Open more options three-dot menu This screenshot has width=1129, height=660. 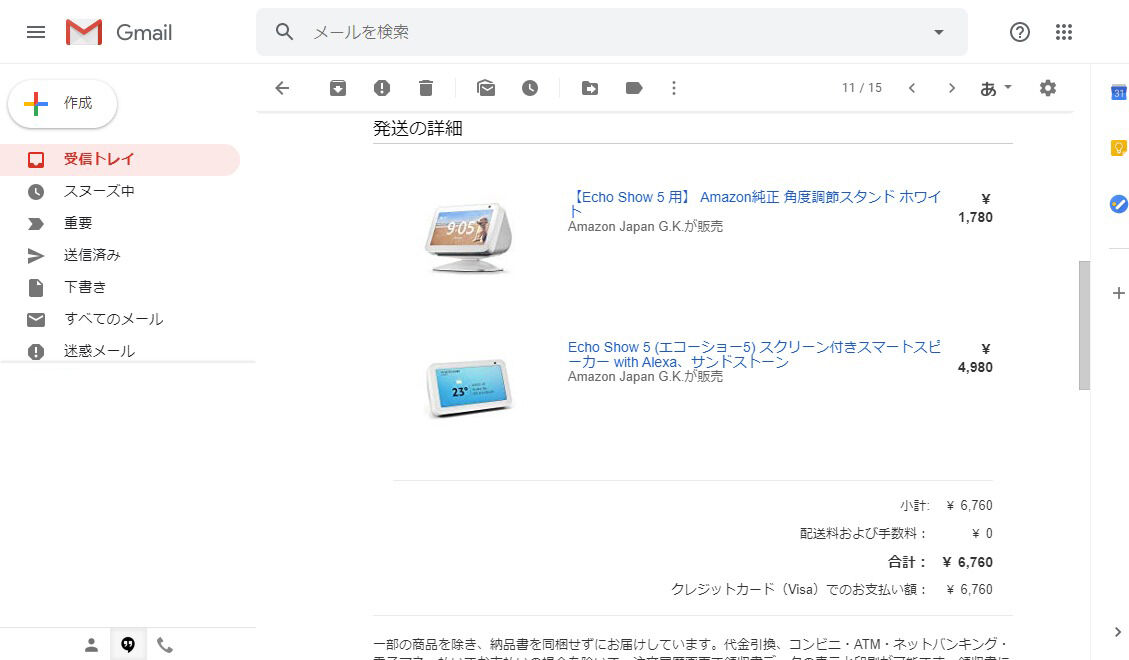[674, 88]
